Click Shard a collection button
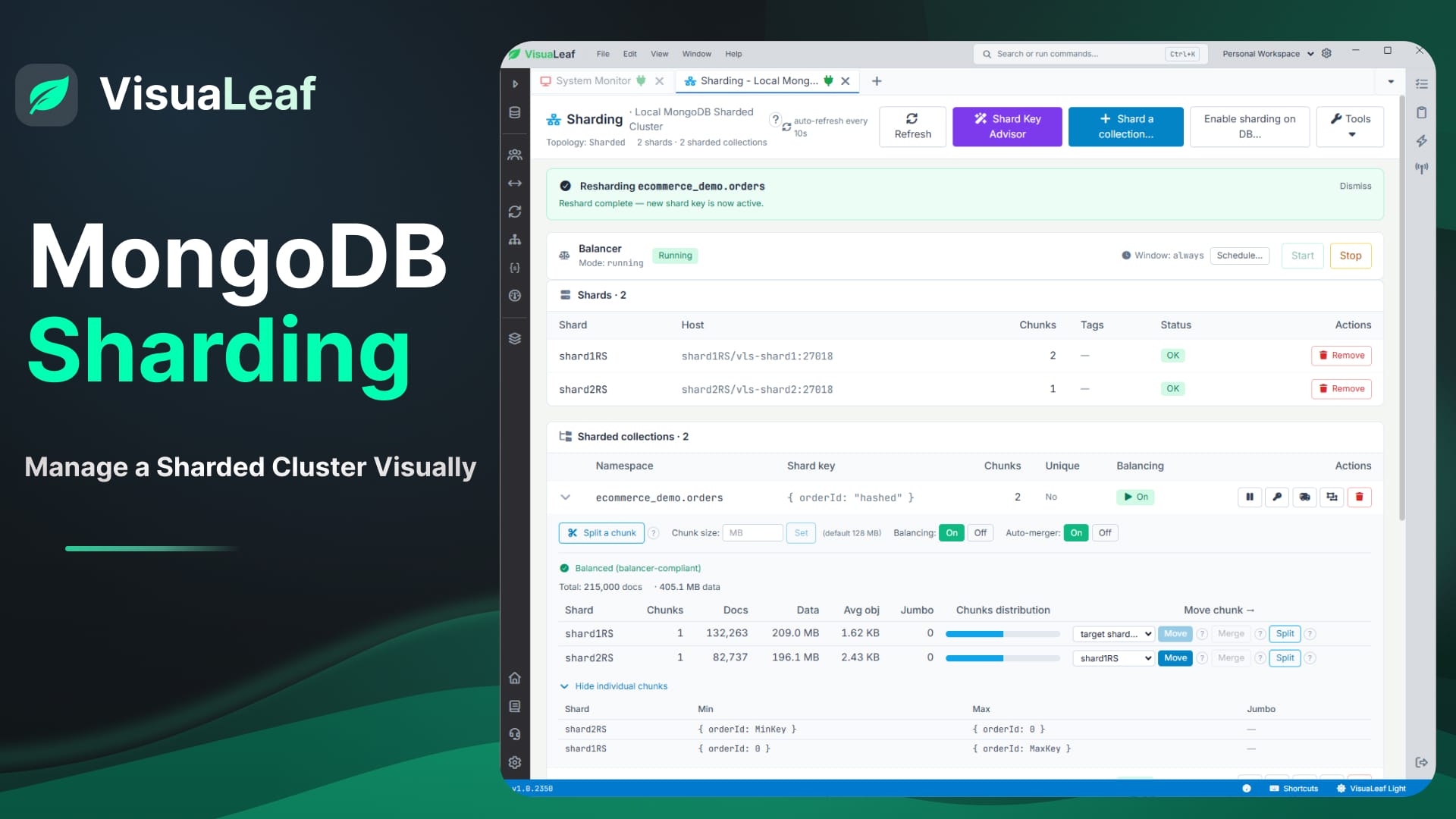 1125,127
